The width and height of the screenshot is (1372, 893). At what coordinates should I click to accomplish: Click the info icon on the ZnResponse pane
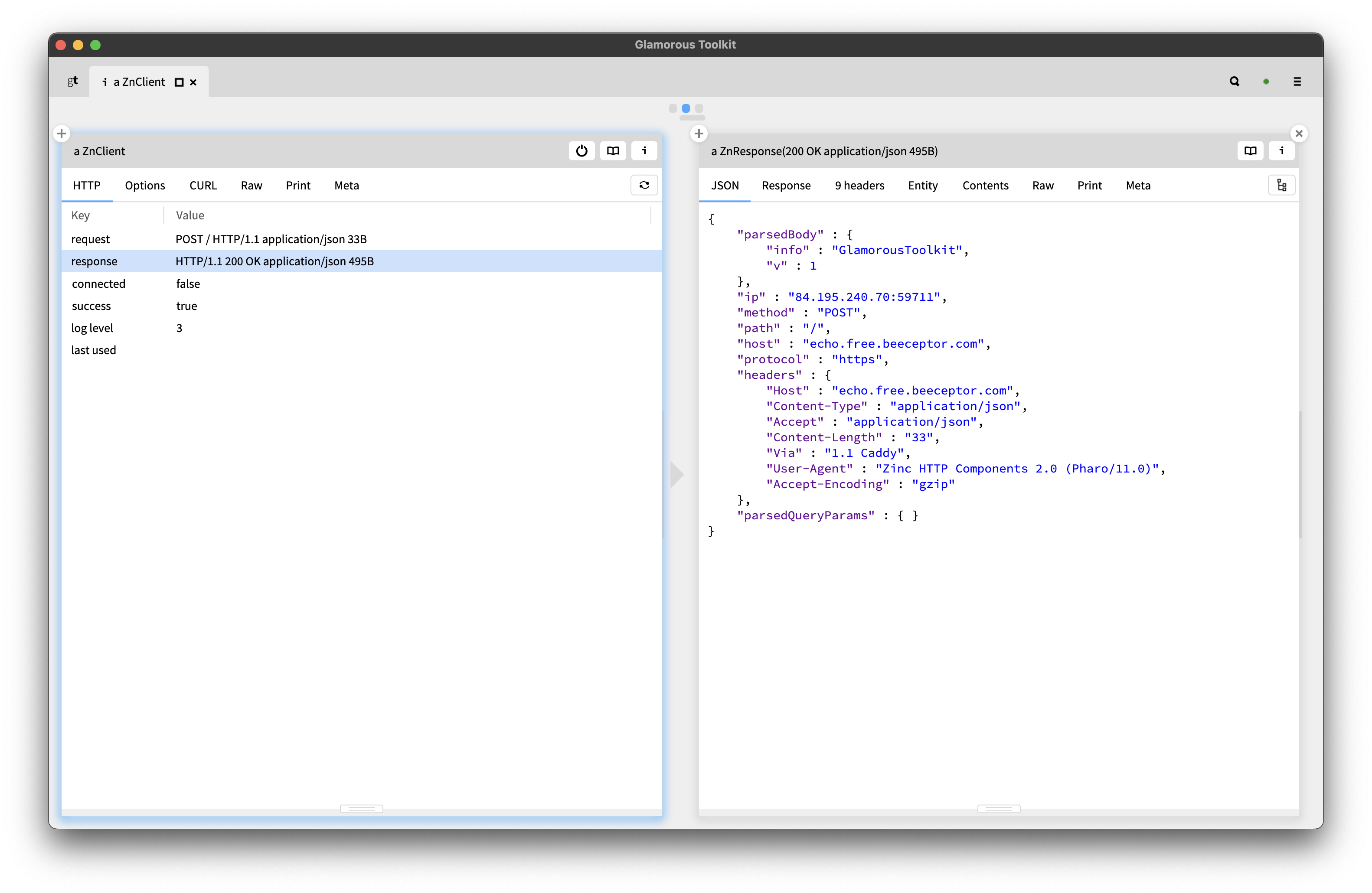coord(1281,151)
